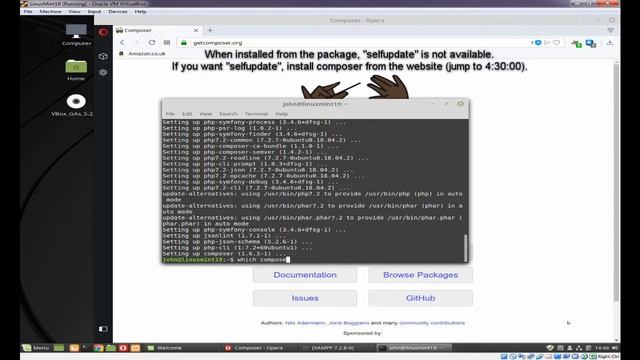Open the Jordi Boggiano author link

(x=349, y=323)
